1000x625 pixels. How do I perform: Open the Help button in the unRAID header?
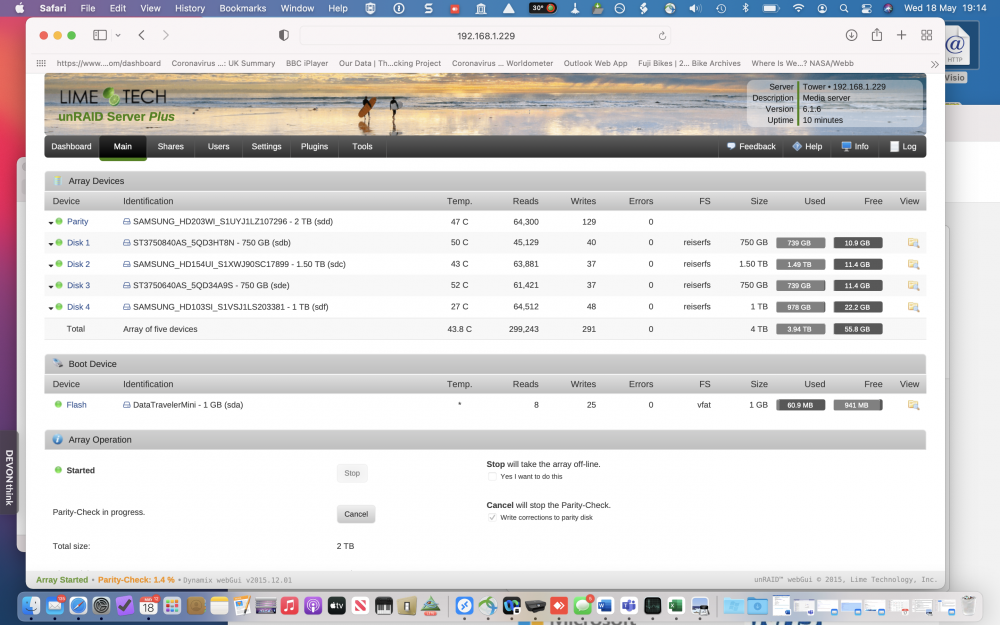point(807,147)
